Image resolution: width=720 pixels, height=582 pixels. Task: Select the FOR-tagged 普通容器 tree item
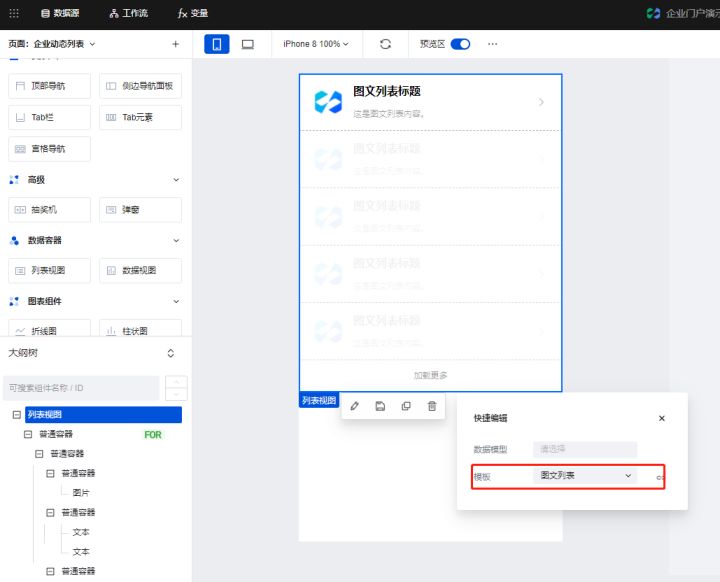(x=56, y=434)
